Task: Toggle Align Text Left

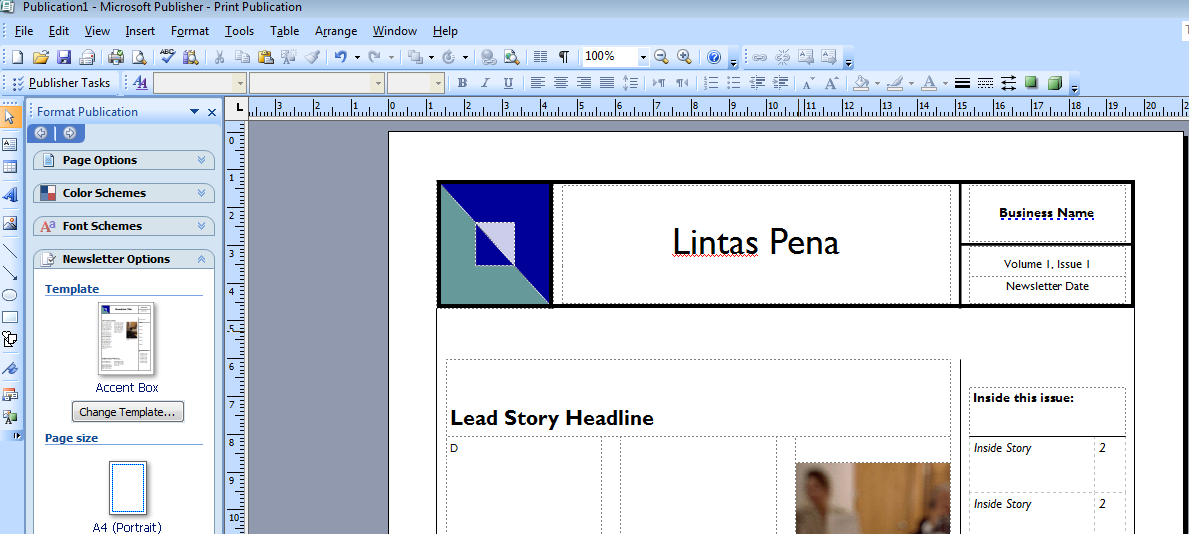Action: [538, 83]
